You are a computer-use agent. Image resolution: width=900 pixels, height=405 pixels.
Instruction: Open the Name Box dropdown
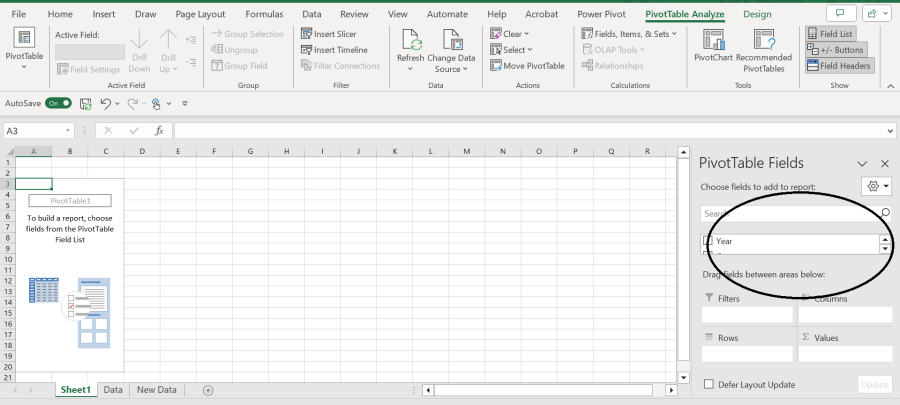click(x=68, y=131)
